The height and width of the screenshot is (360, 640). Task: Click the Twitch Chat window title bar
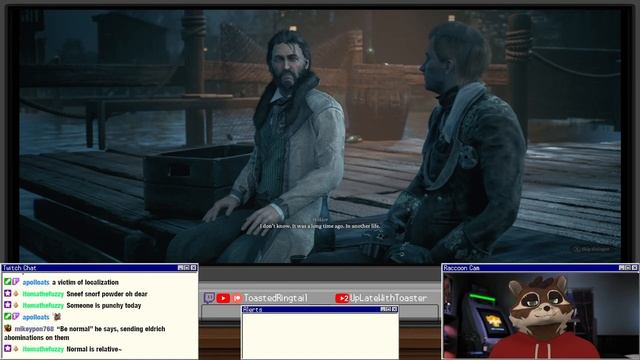pos(99,268)
